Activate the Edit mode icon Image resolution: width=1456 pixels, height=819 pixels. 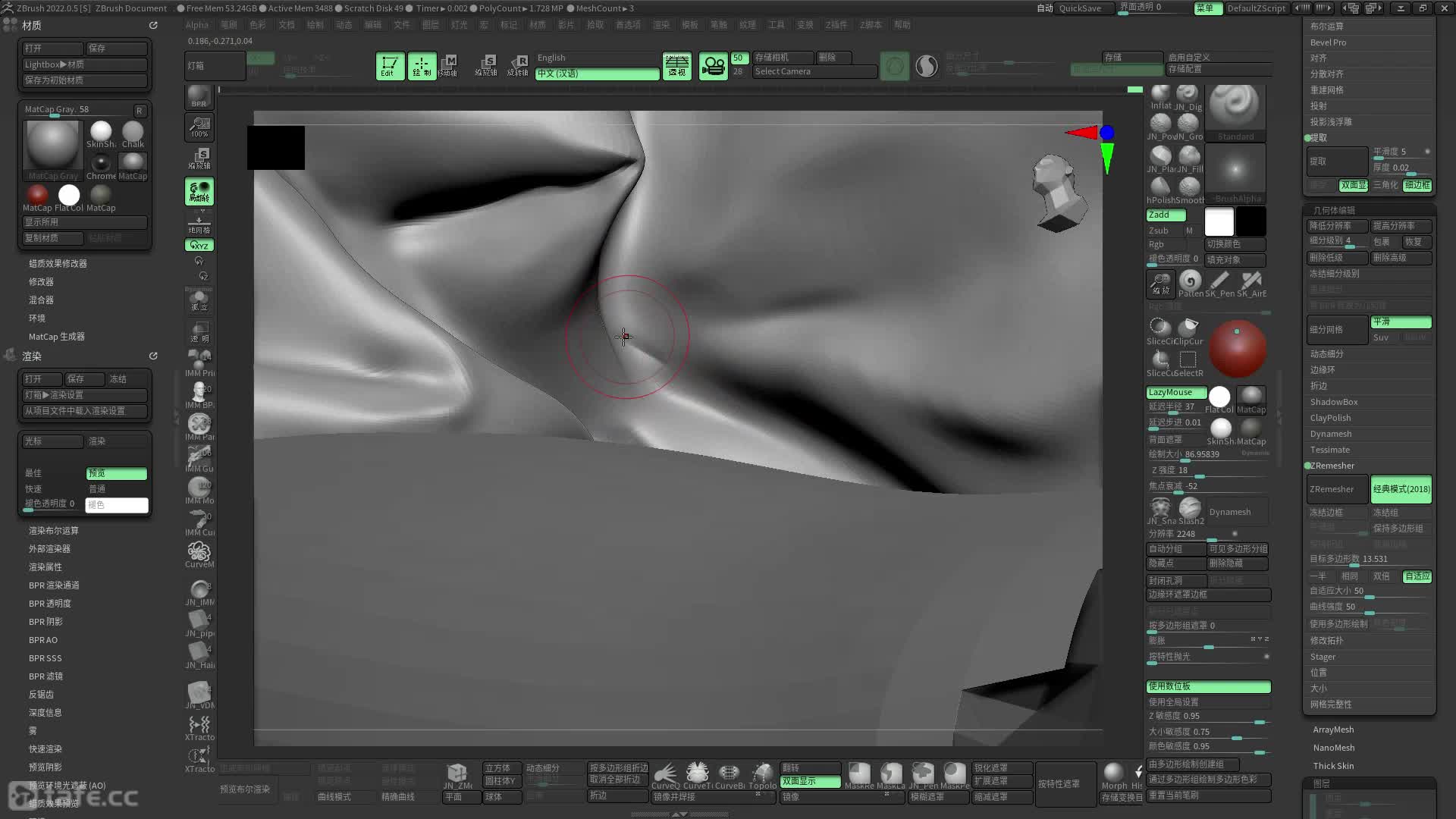pyautogui.click(x=390, y=66)
